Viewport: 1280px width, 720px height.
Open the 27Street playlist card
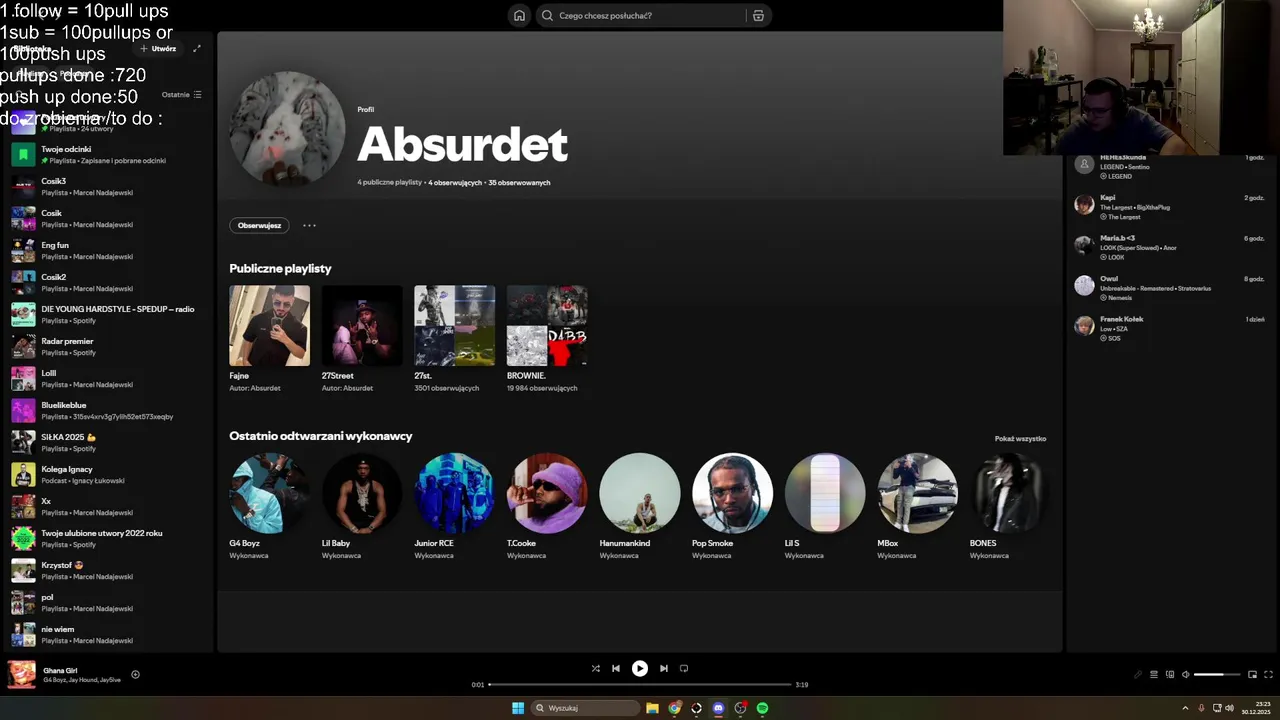[x=362, y=339]
